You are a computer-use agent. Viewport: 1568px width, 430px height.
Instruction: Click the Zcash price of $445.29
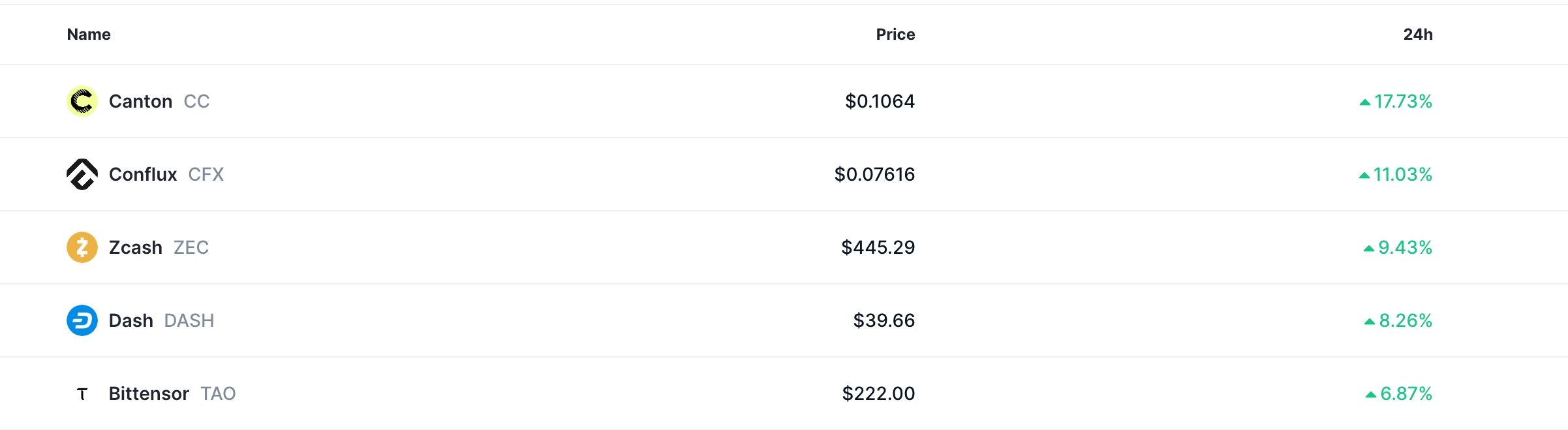pyautogui.click(x=879, y=247)
